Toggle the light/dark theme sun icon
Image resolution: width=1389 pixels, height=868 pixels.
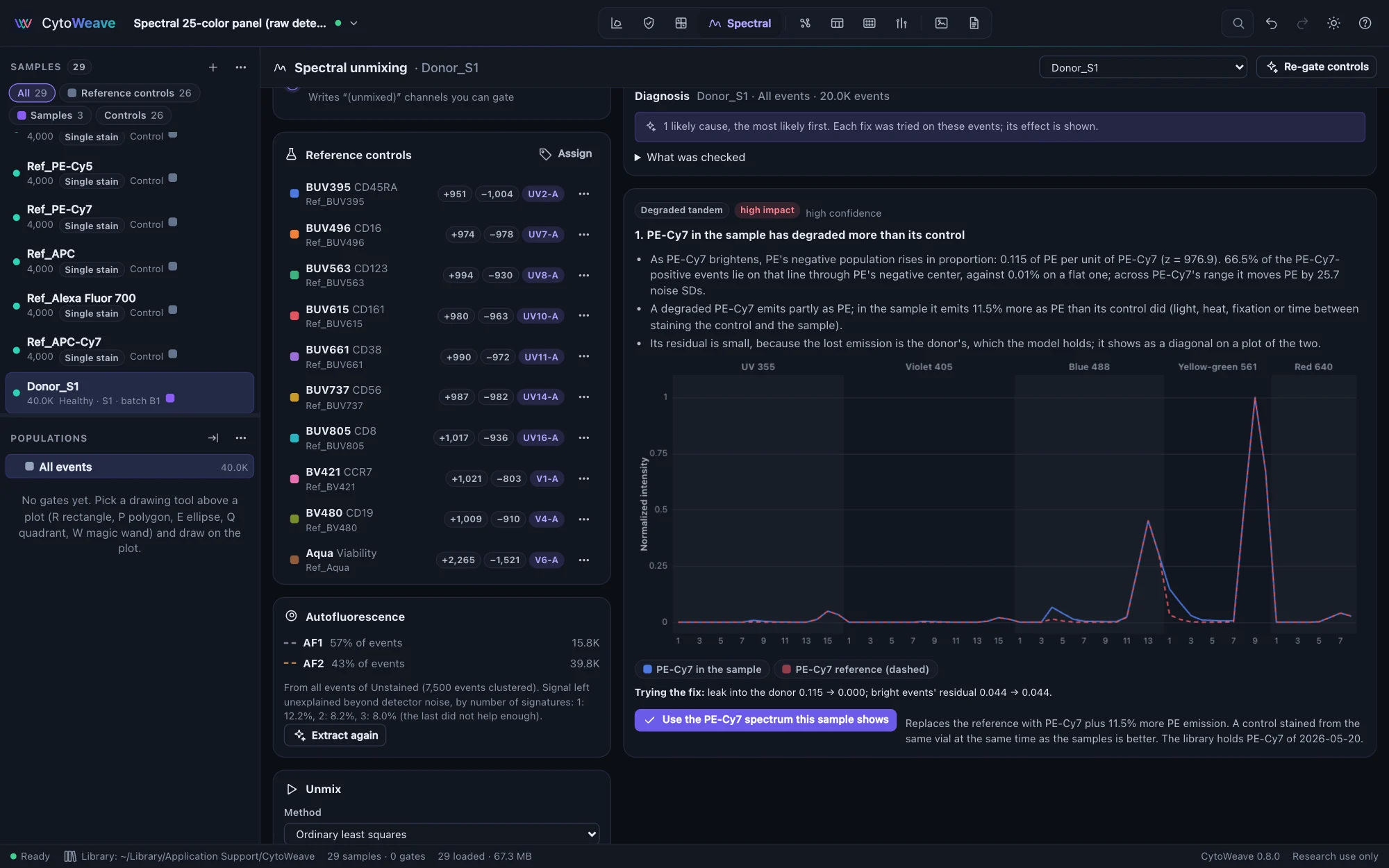click(1333, 23)
